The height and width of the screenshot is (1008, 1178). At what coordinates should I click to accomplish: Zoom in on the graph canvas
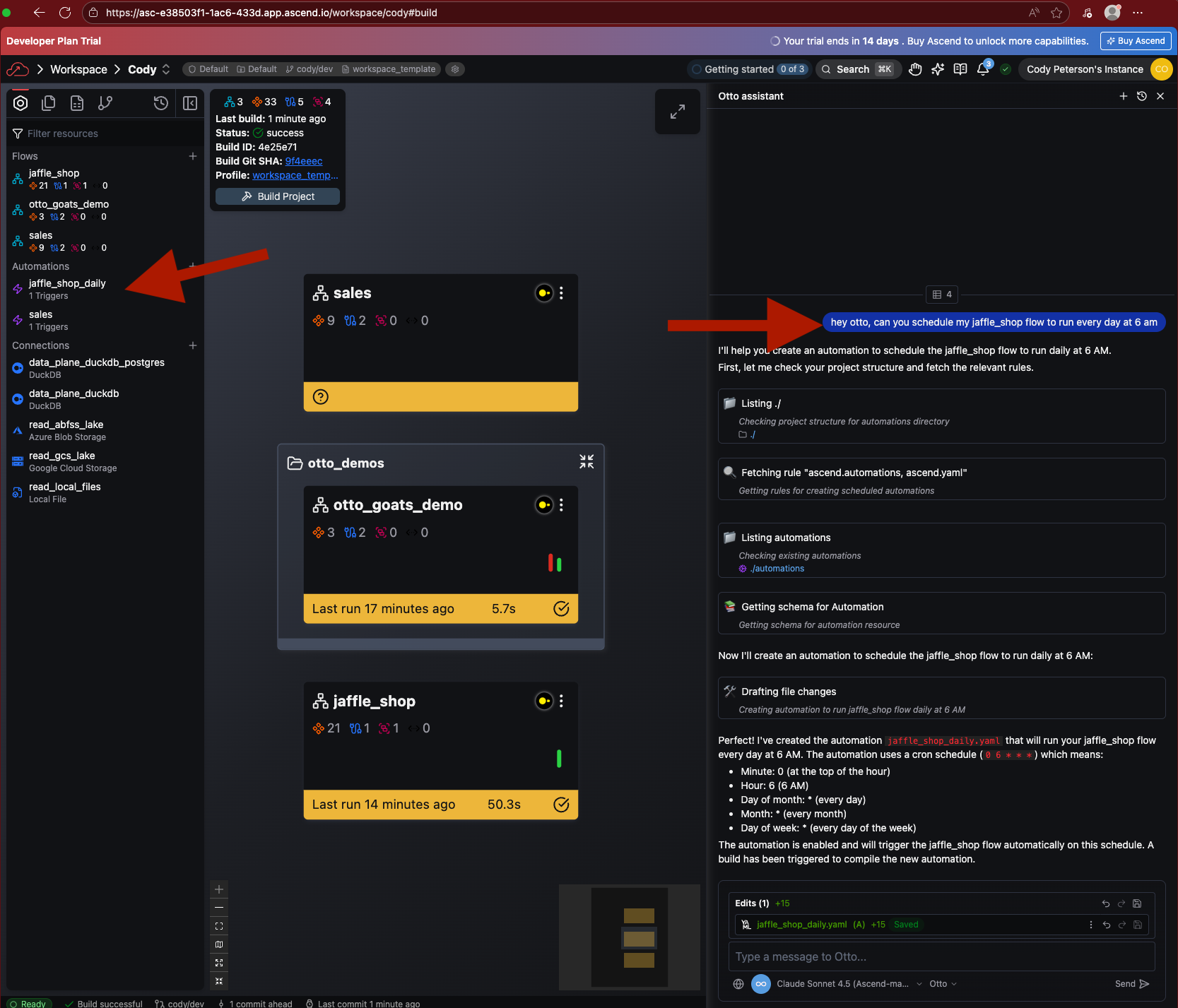coord(219,889)
